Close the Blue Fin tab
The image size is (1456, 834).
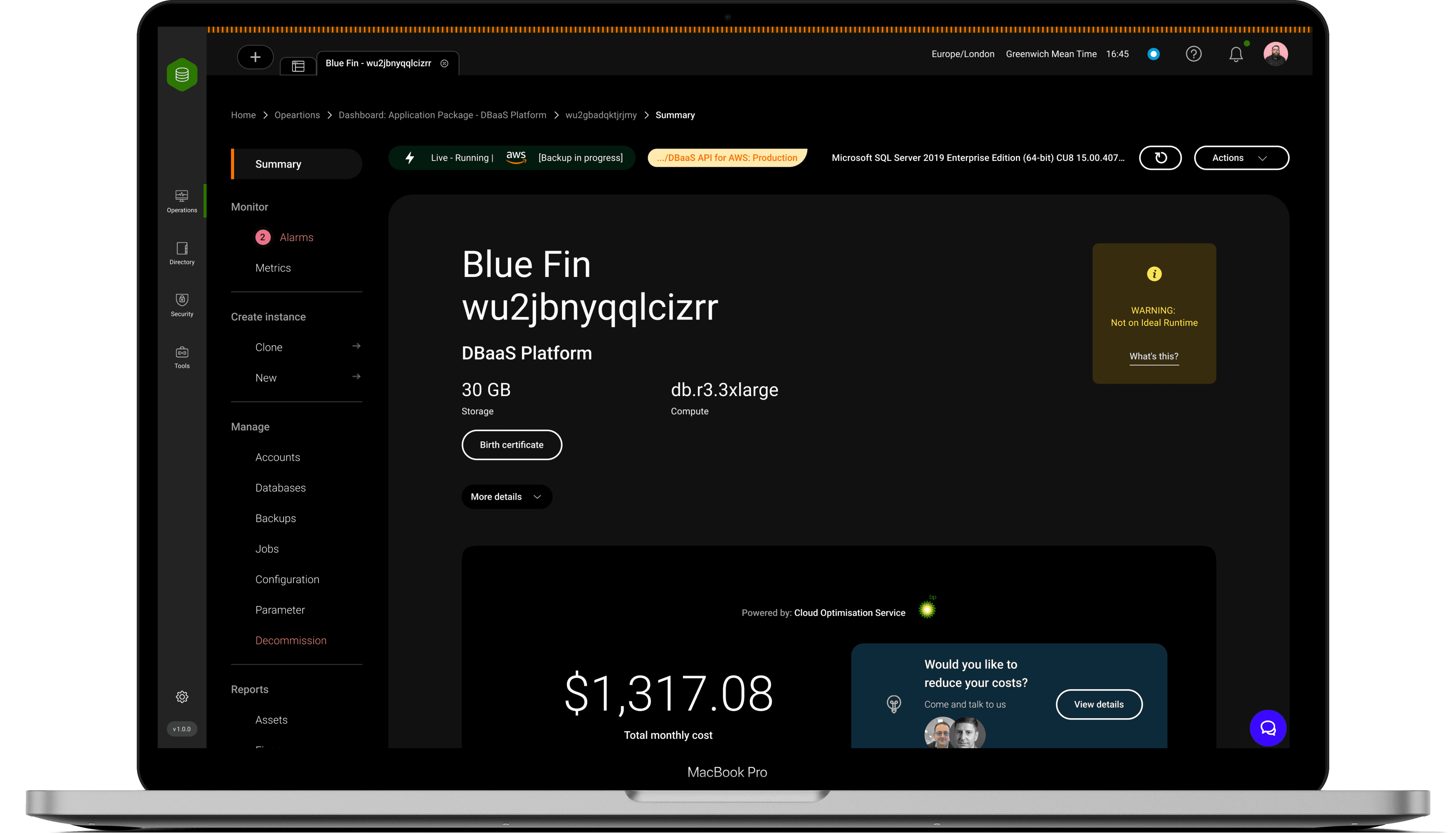pos(444,64)
